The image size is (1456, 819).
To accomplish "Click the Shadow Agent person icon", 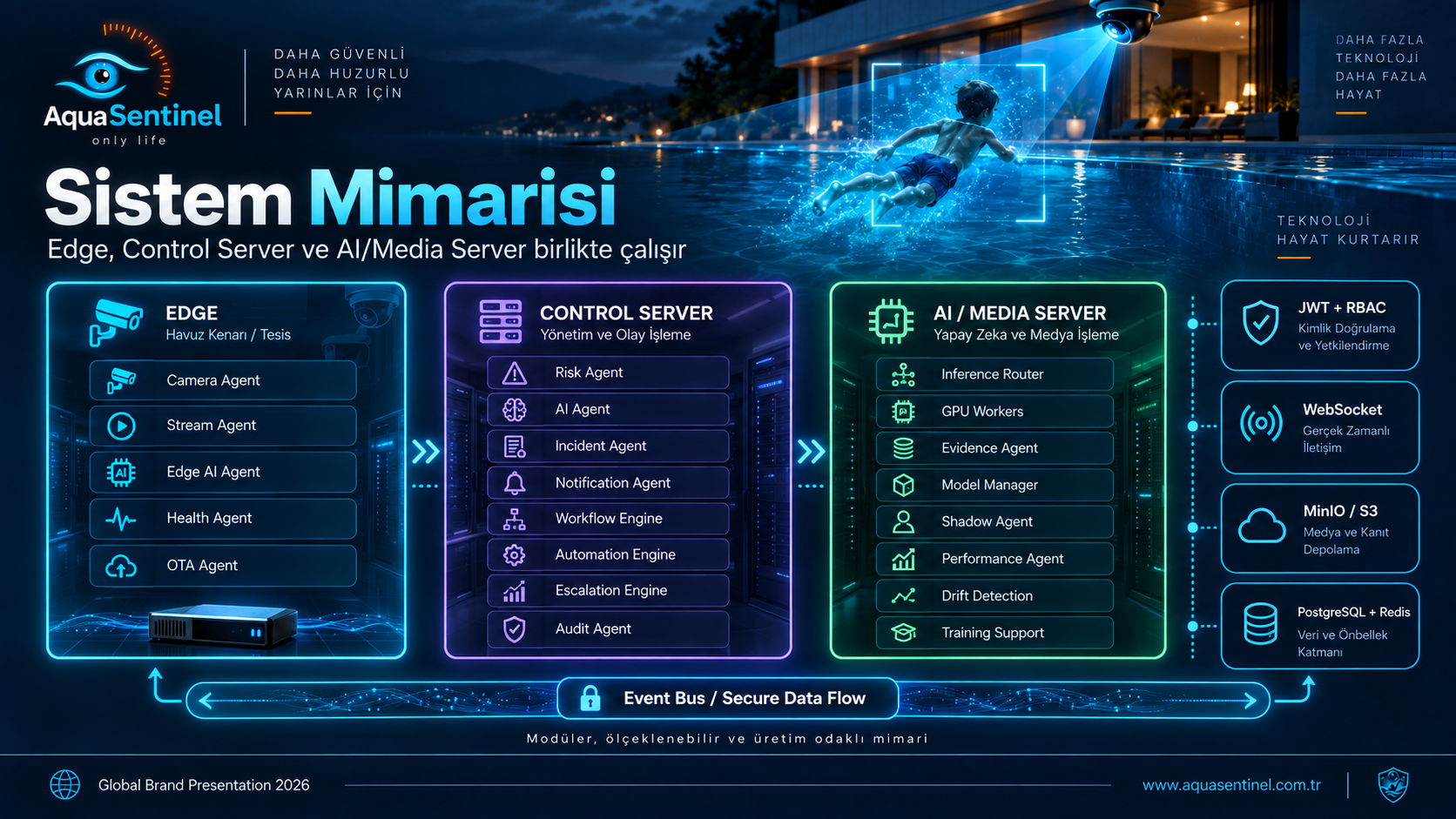I will tap(904, 521).
